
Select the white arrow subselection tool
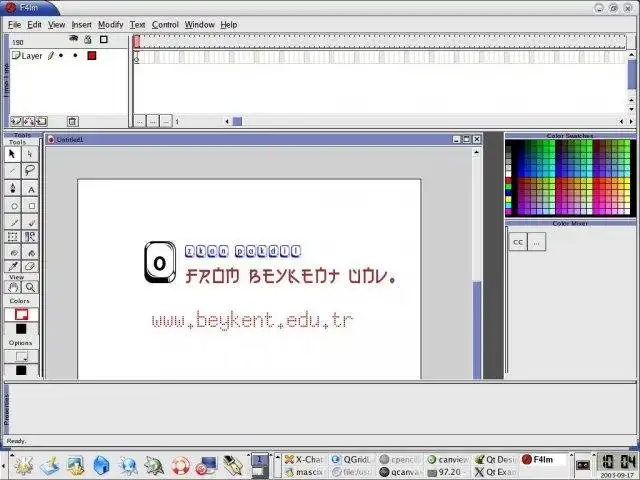30,154
